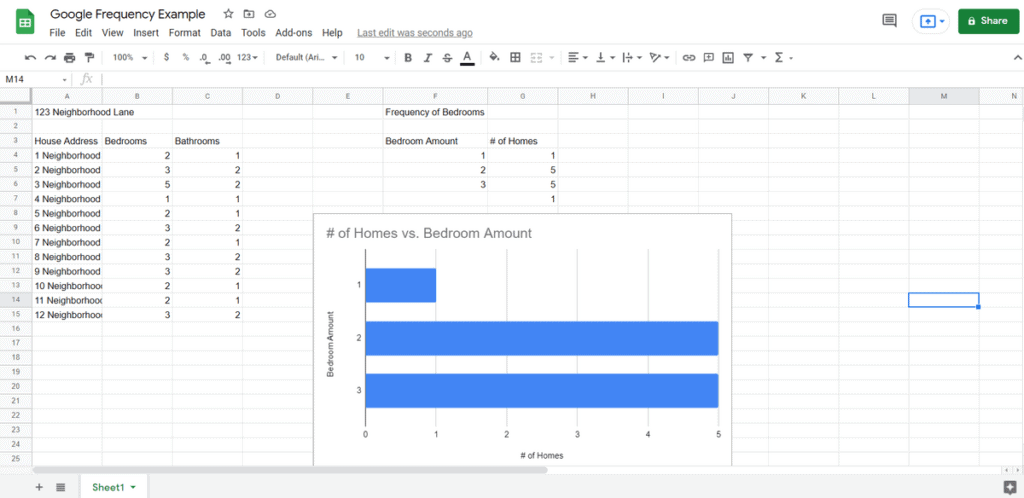Open the font size 10 dropdown

[x=372, y=57]
